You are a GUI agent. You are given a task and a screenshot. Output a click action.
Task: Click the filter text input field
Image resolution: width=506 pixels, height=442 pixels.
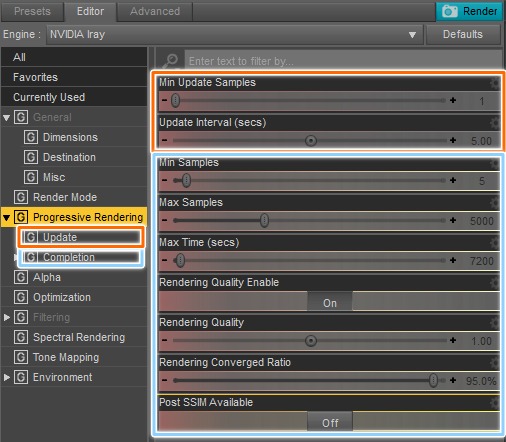(343, 61)
